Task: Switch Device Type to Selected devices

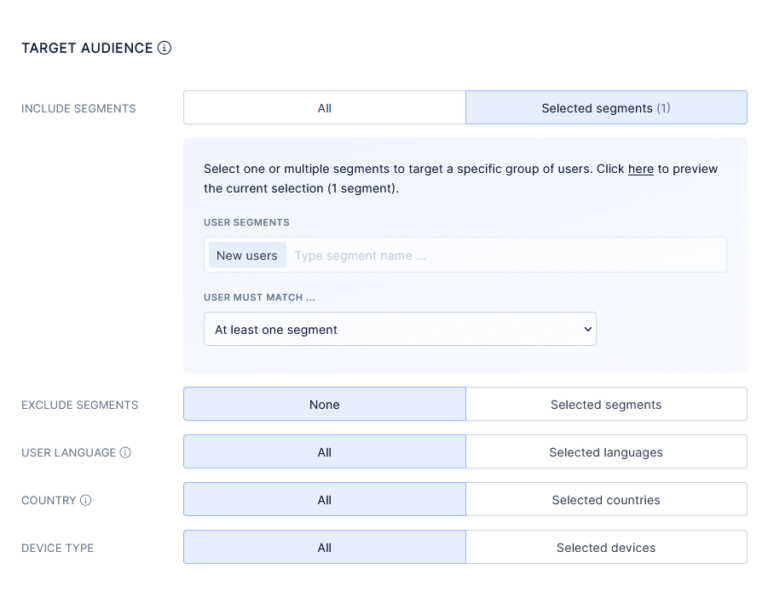Action: [x=606, y=548]
